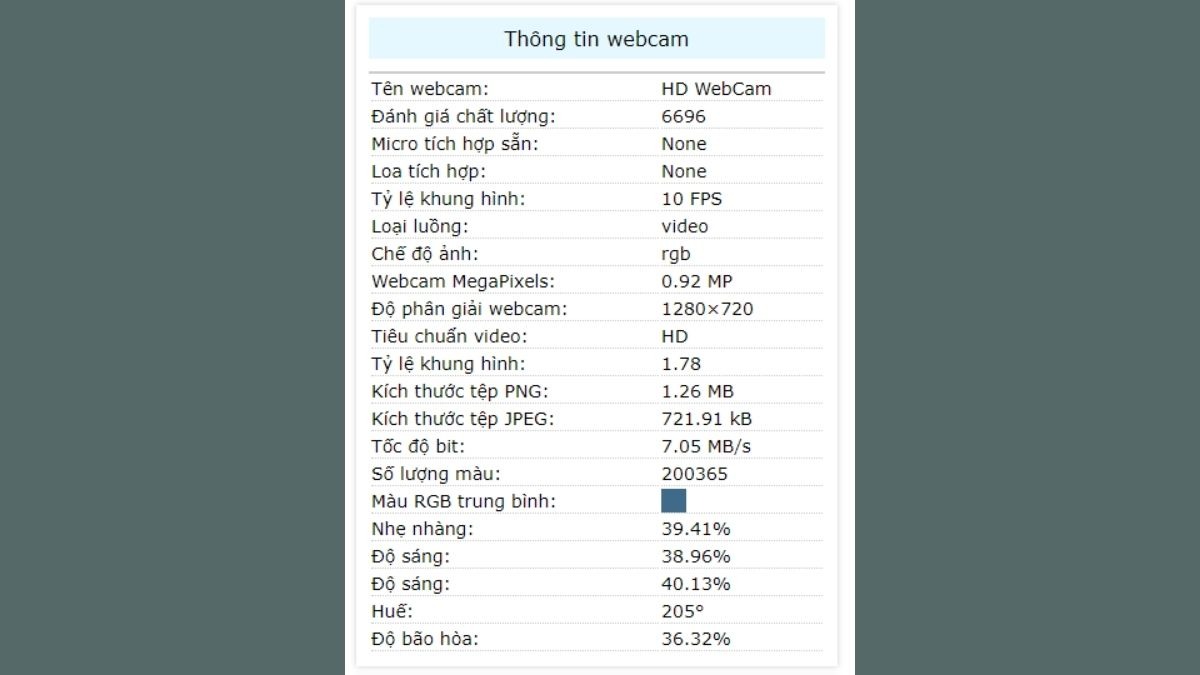Click the "7.05 MB/s" bit rate value

(706, 446)
